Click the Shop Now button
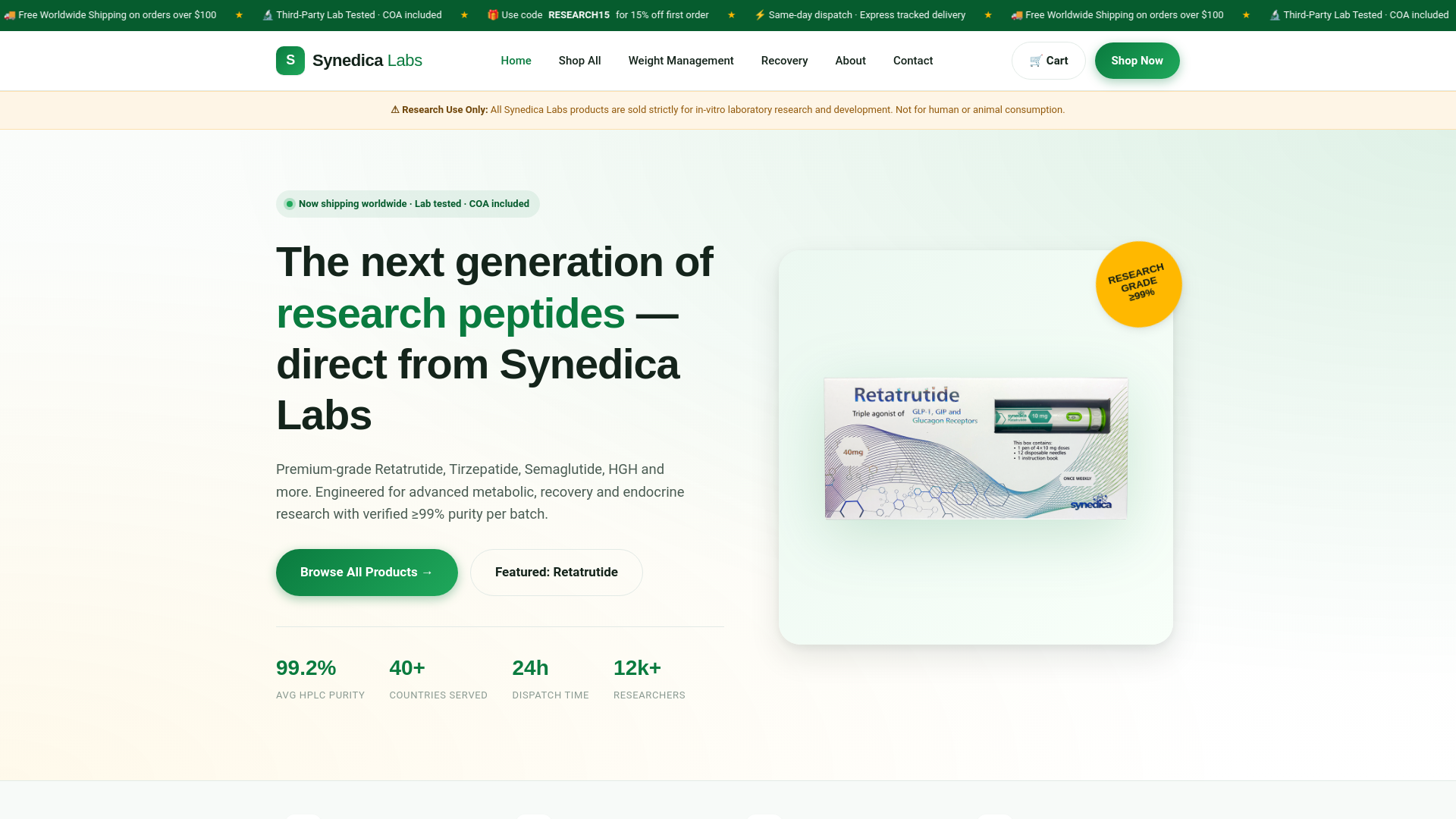 click(1137, 61)
